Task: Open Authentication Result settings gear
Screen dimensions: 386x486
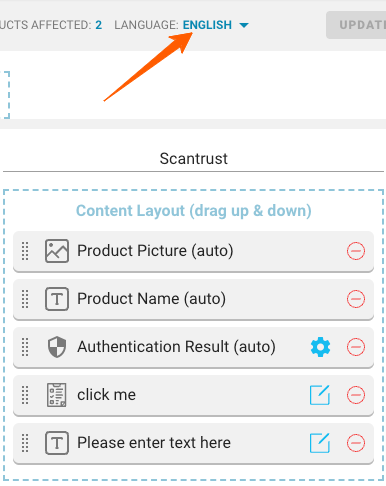Action: 320,347
